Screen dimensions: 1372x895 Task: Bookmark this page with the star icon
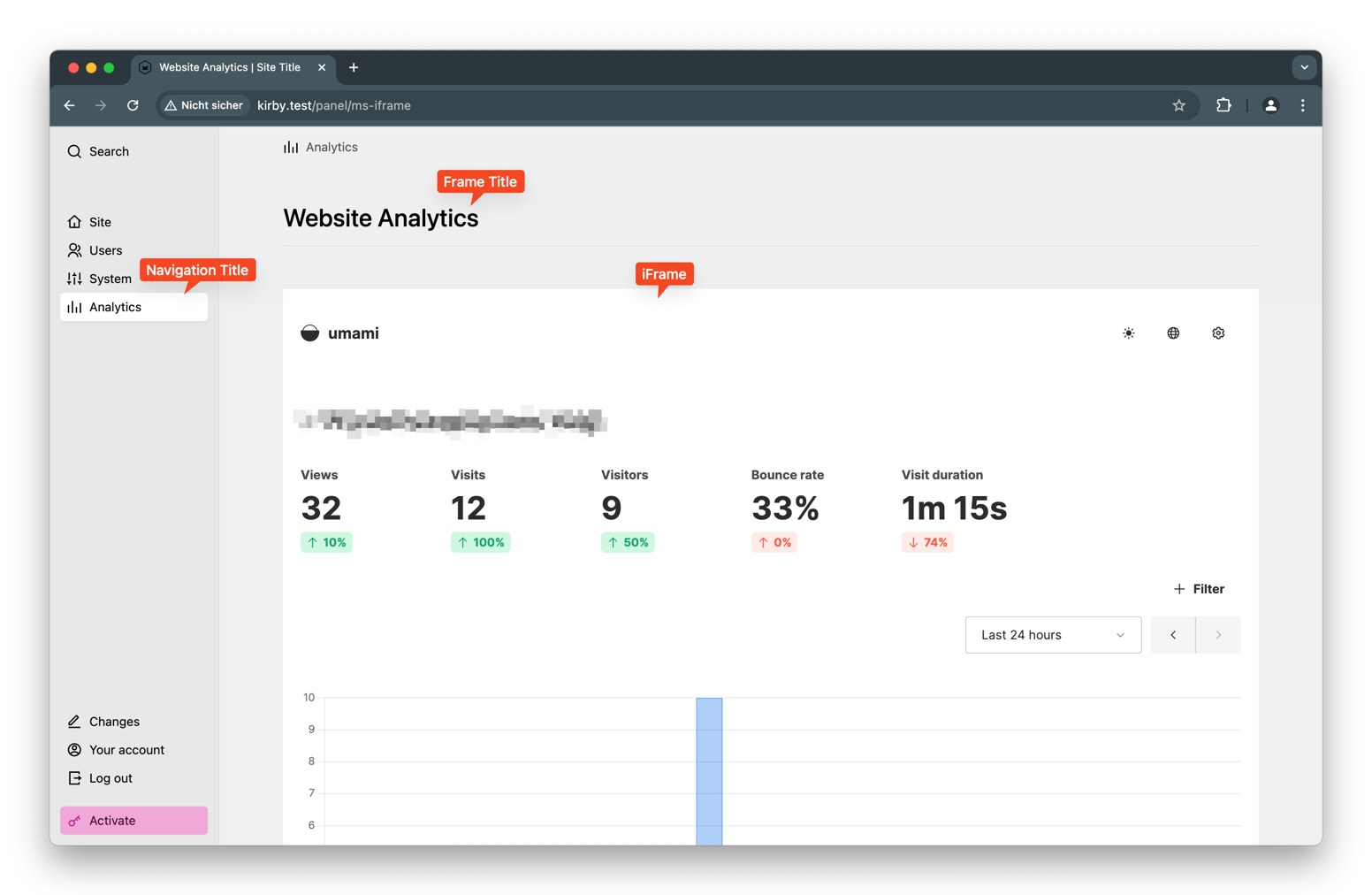tap(1178, 105)
